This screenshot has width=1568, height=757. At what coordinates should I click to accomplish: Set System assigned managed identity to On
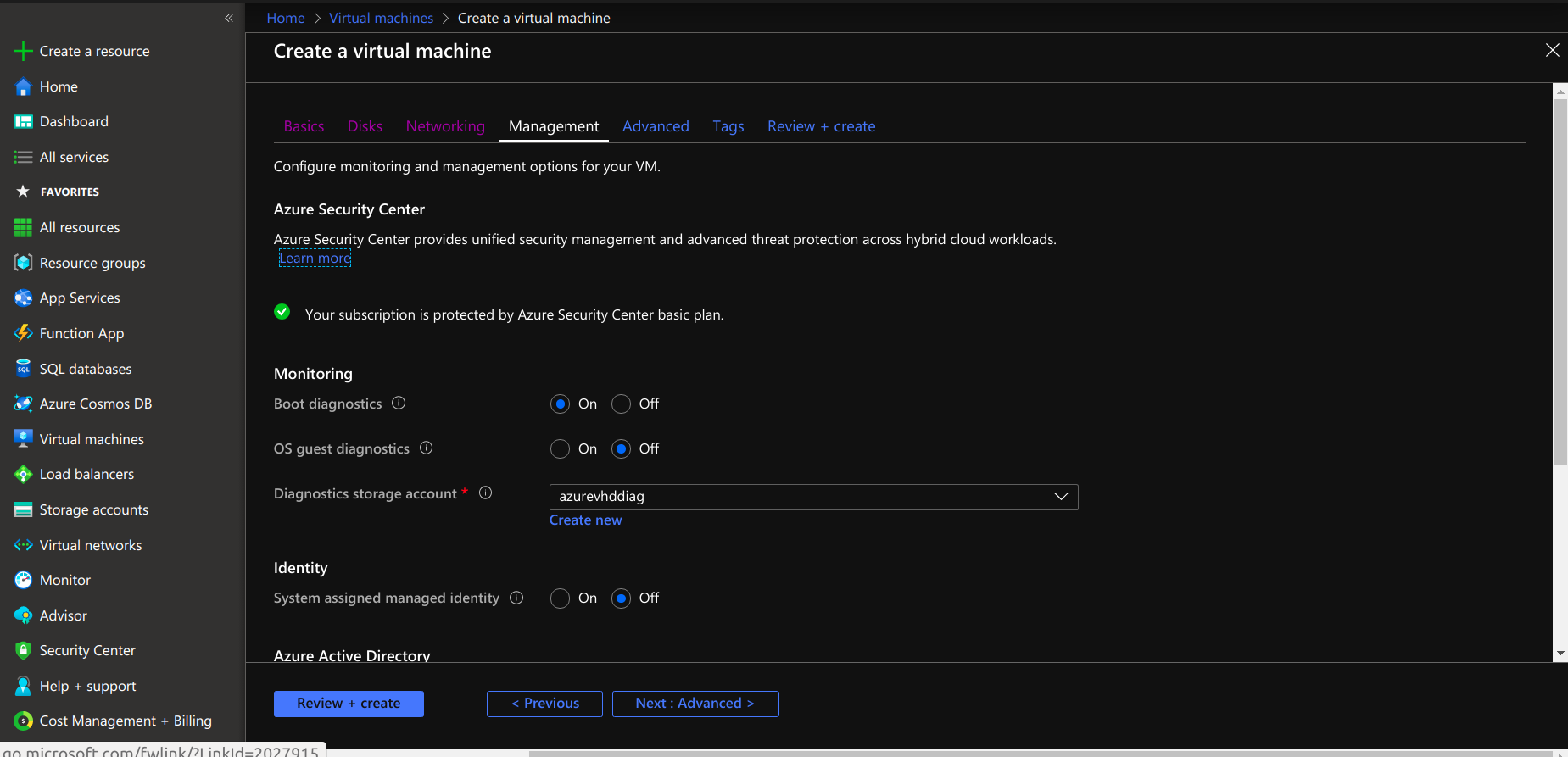[x=560, y=598]
